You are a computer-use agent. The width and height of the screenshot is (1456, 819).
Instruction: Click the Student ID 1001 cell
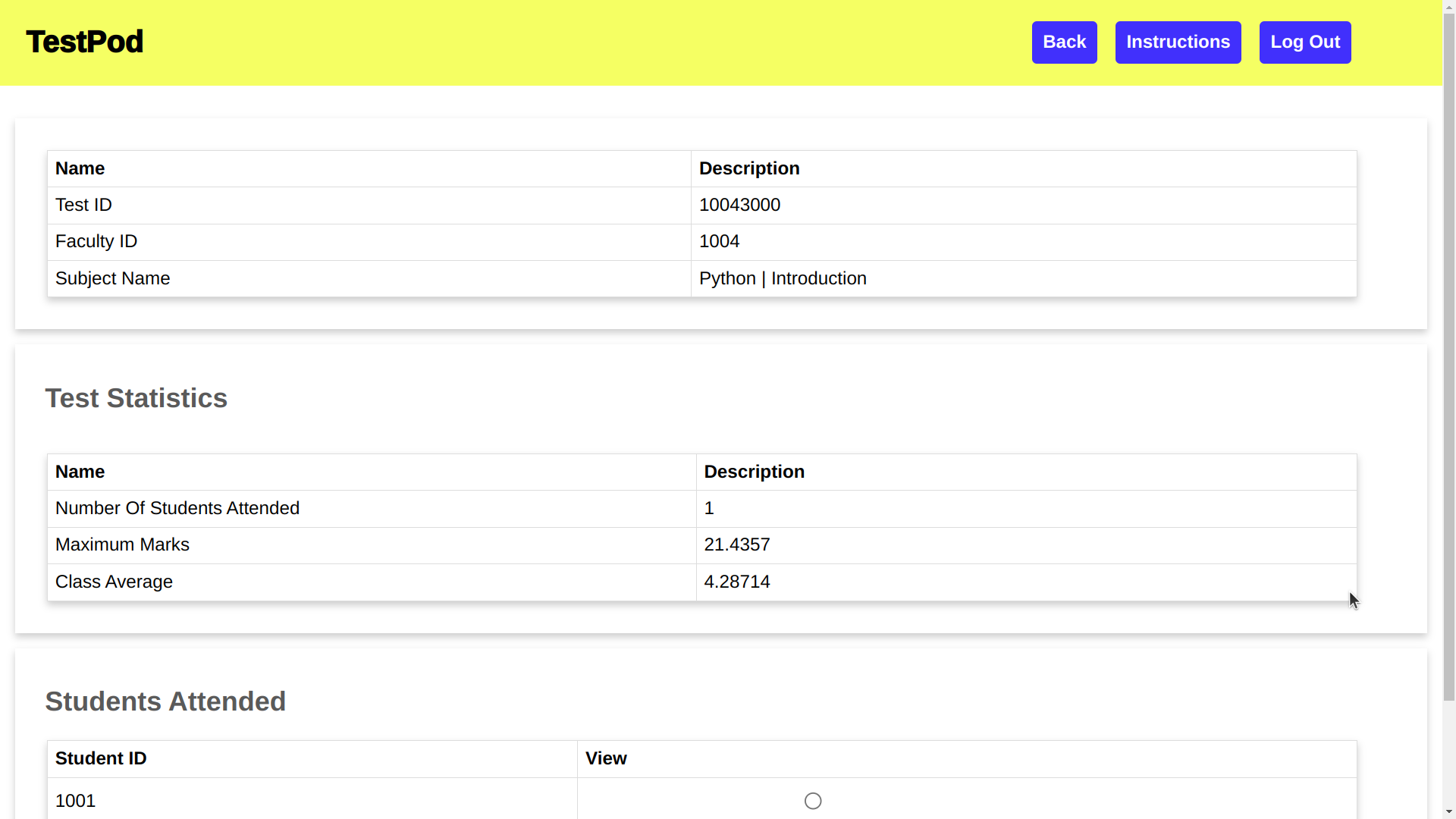click(x=76, y=801)
